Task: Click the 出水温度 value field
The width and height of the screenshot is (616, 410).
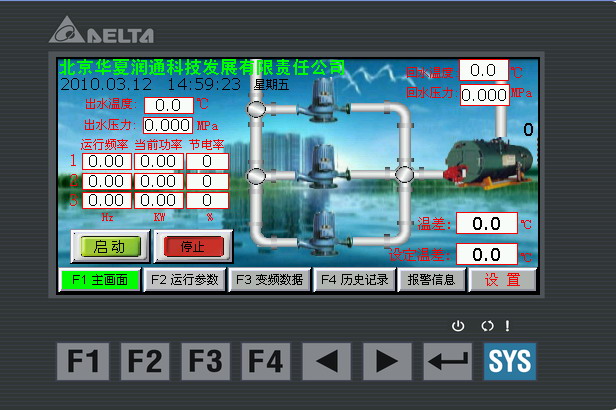Action: [x=168, y=104]
